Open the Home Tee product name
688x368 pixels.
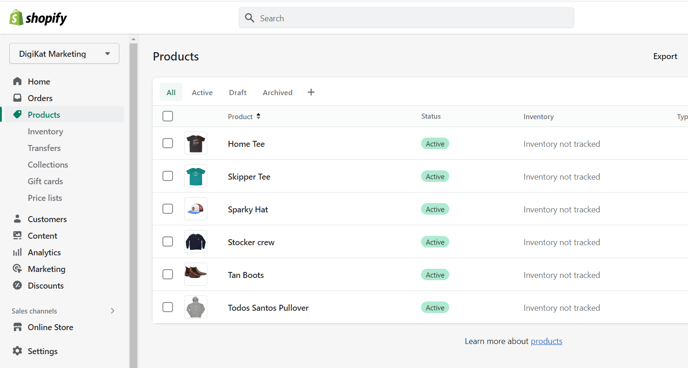[x=246, y=144]
